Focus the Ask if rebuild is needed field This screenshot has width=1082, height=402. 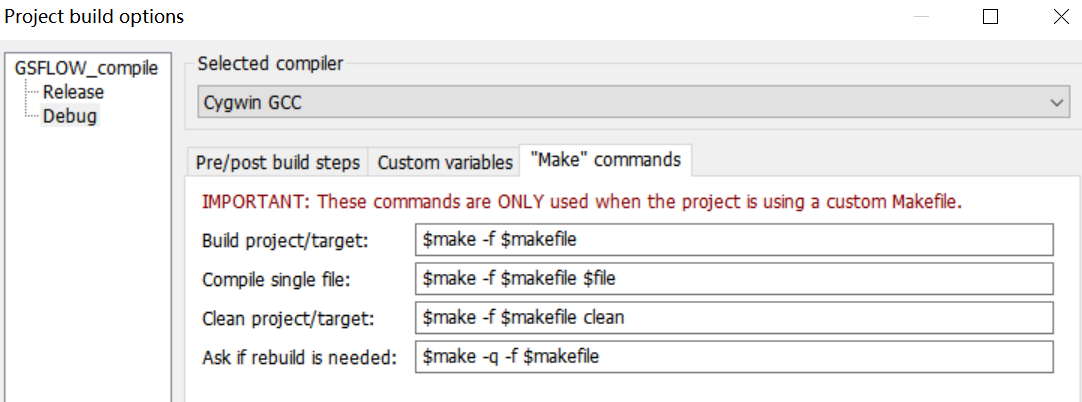coord(734,357)
